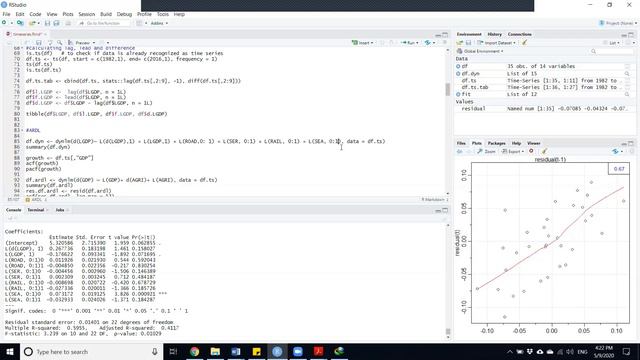
Task: Open df in the data table viewer icon
Action: coord(627,66)
